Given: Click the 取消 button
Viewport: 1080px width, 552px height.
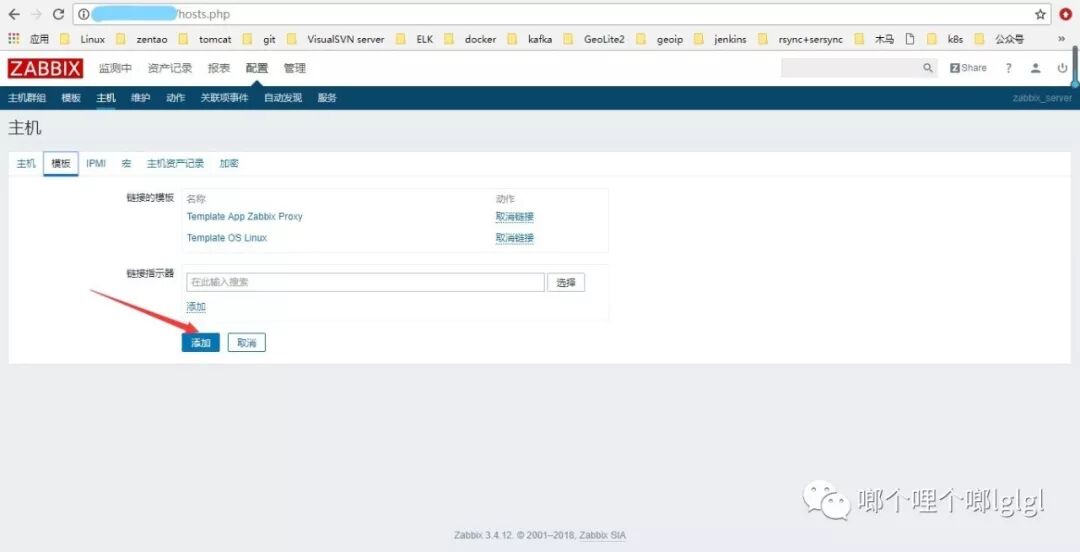Looking at the screenshot, I should (x=247, y=343).
